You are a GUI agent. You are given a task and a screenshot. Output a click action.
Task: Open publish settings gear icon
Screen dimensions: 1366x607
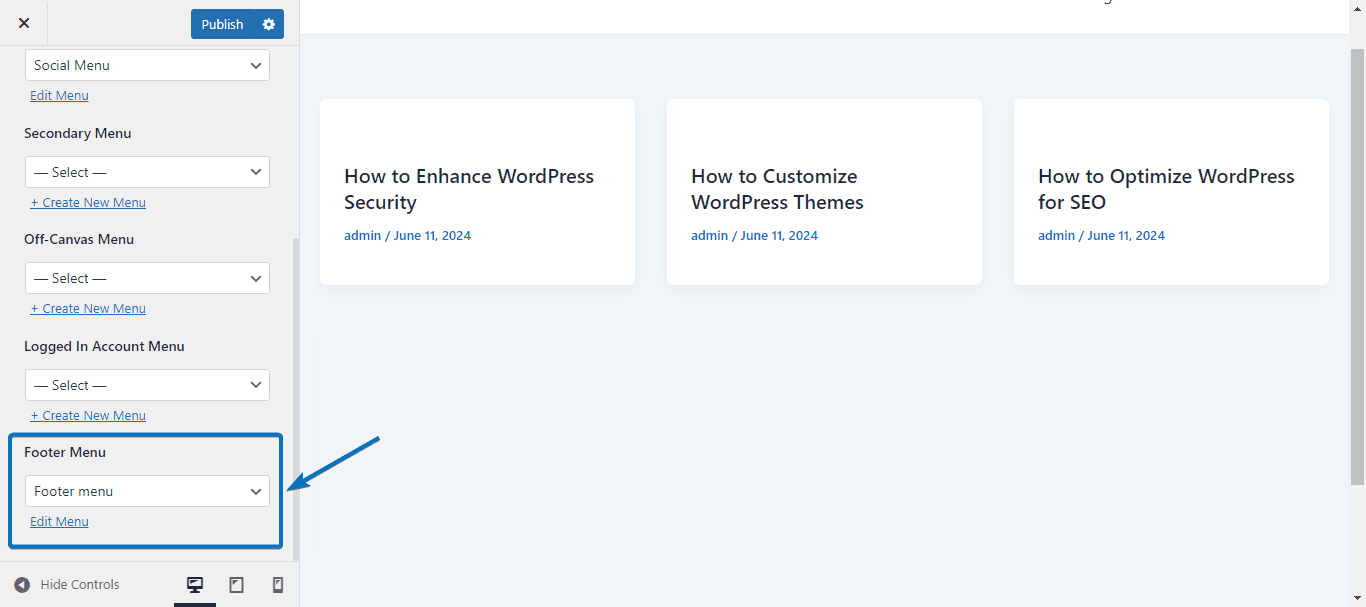tap(269, 24)
